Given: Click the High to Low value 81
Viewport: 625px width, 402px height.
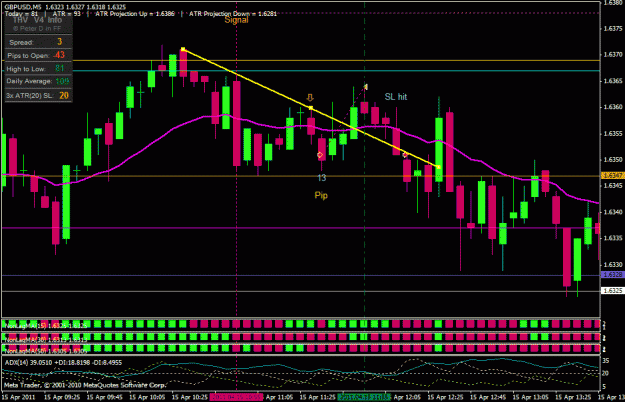Looking at the screenshot, I should point(60,69).
